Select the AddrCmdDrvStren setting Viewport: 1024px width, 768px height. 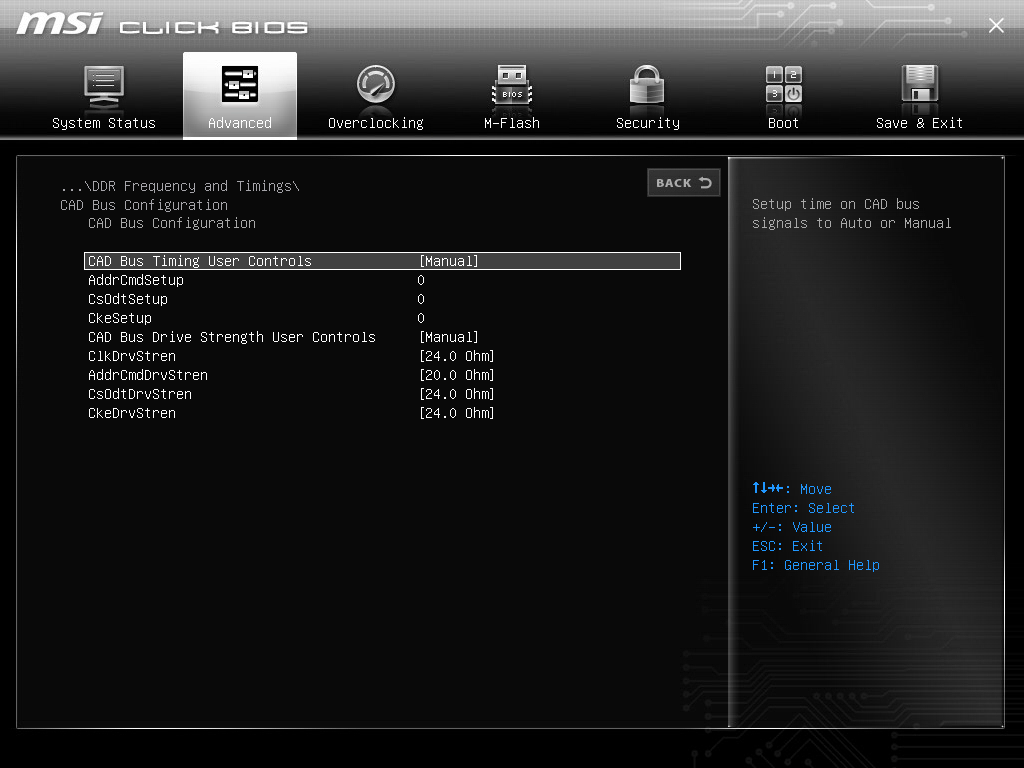coord(148,375)
